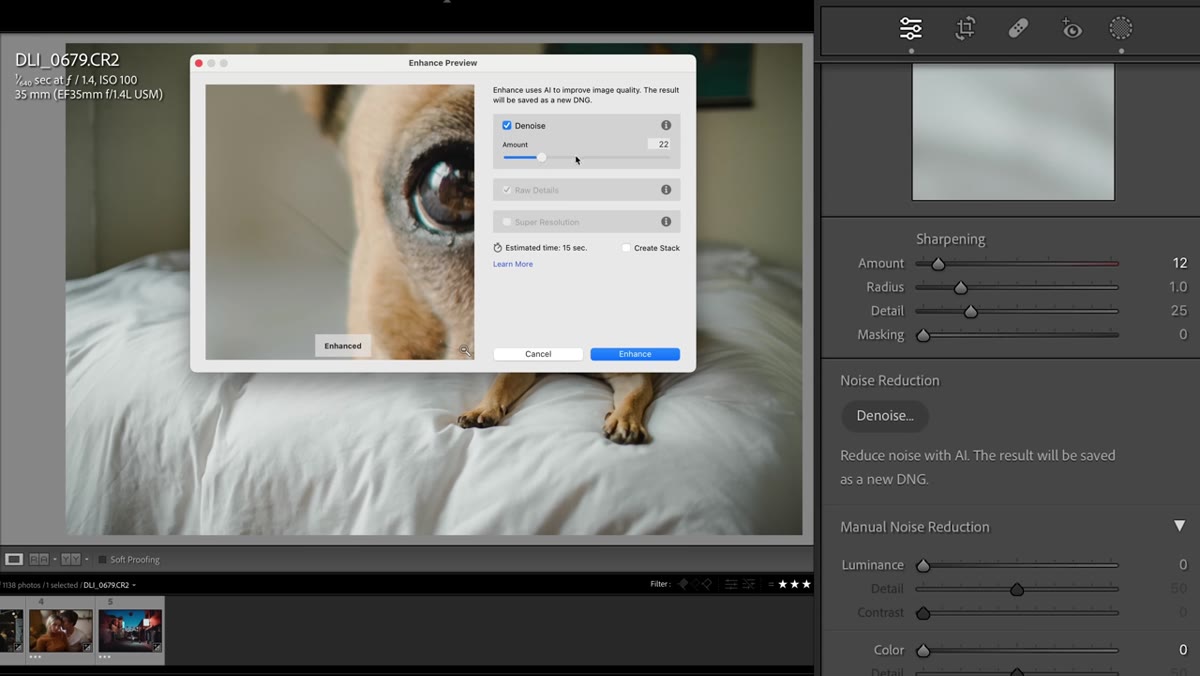This screenshot has height=676, width=1200.
Task: Click the Denoise Amount slider handle
Action: pyautogui.click(x=542, y=157)
